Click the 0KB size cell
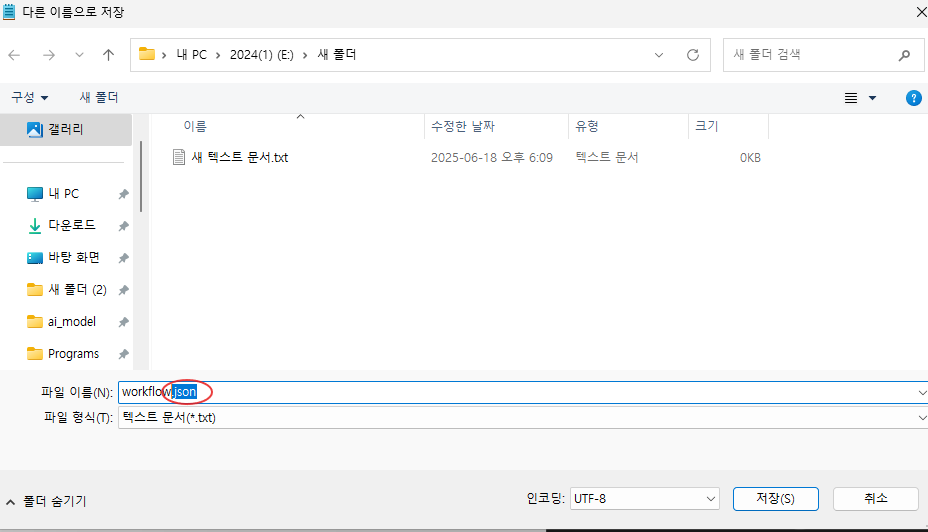Image resolution: width=928 pixels, height=532 pixels. click(750, 157)
